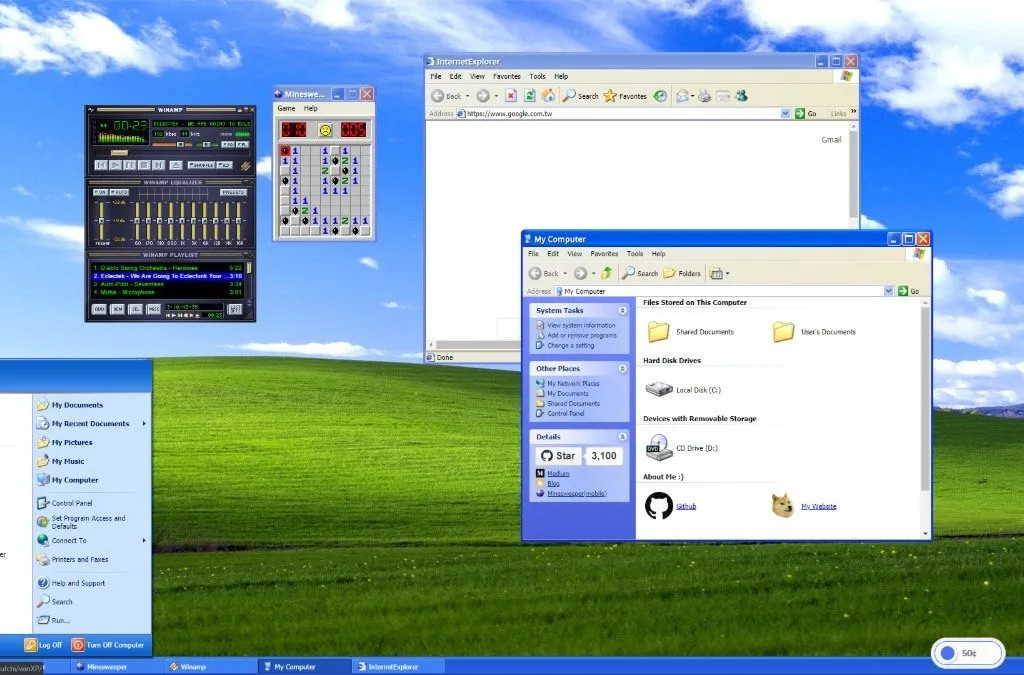This screenshot has width=1024, height=675.
Task: Click Turn Off Computer button
Action: click(108, 645)
